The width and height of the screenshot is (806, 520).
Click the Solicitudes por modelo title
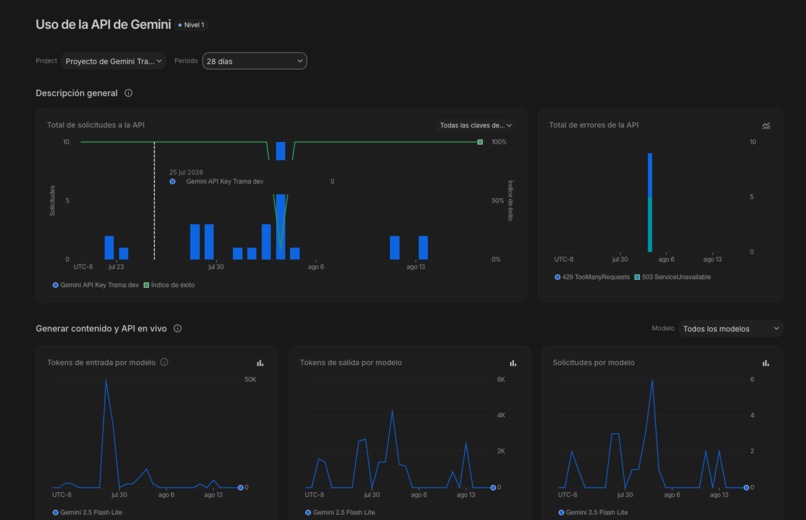[593, 363]
